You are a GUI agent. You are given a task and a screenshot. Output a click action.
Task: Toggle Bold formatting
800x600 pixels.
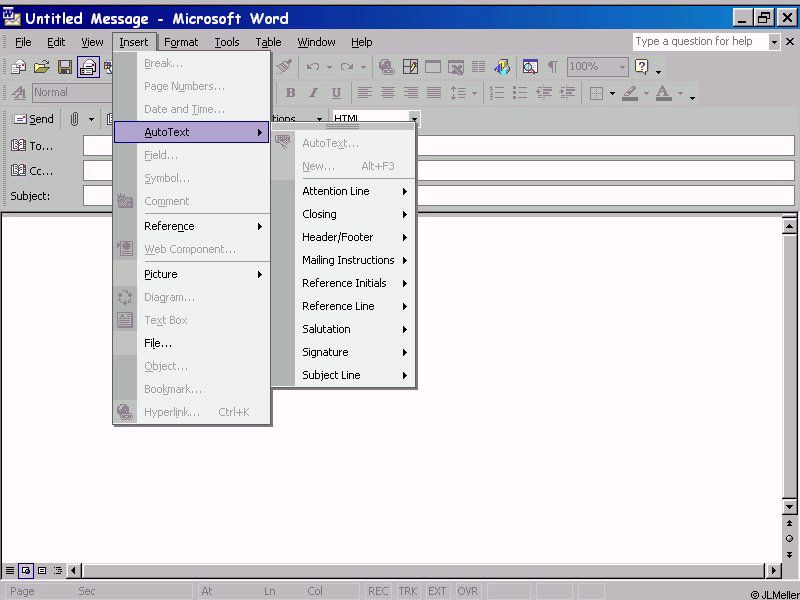click(x=290, y=93)
